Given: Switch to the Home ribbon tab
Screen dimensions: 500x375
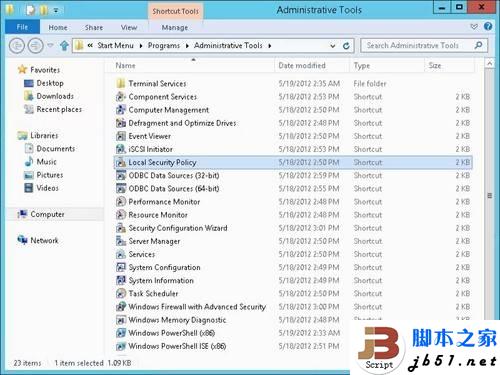Looking at the screenshot, I should click(x=58, y=27).
